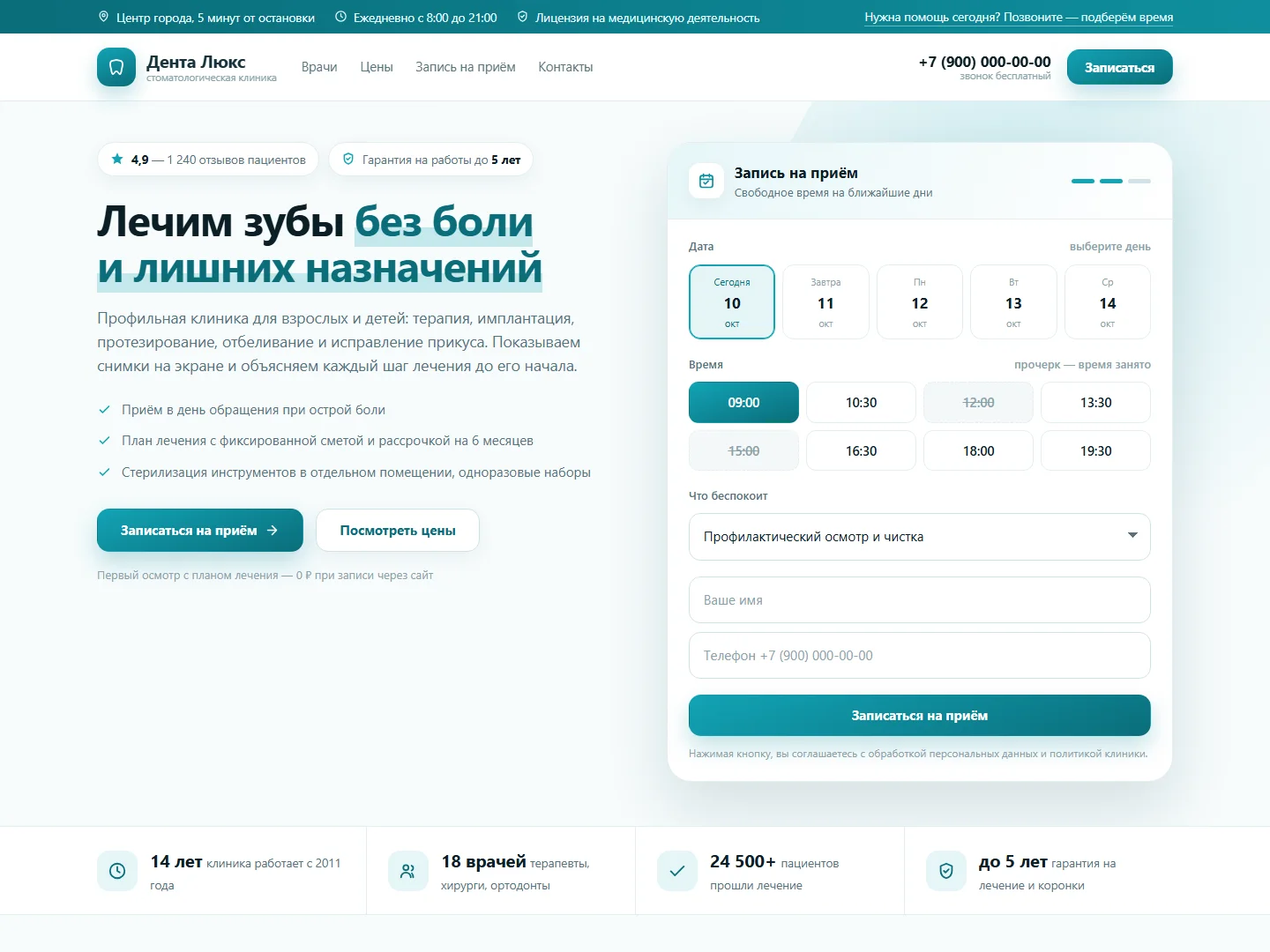
Task: Choose Пн 12 окт as the date
Action: coord(920,301)
